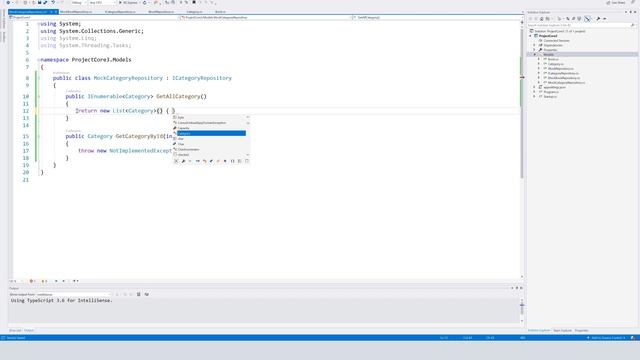Switch to the Properties tab at bottom right
Screen dimensions: 640x360
(x=582, y=331)
